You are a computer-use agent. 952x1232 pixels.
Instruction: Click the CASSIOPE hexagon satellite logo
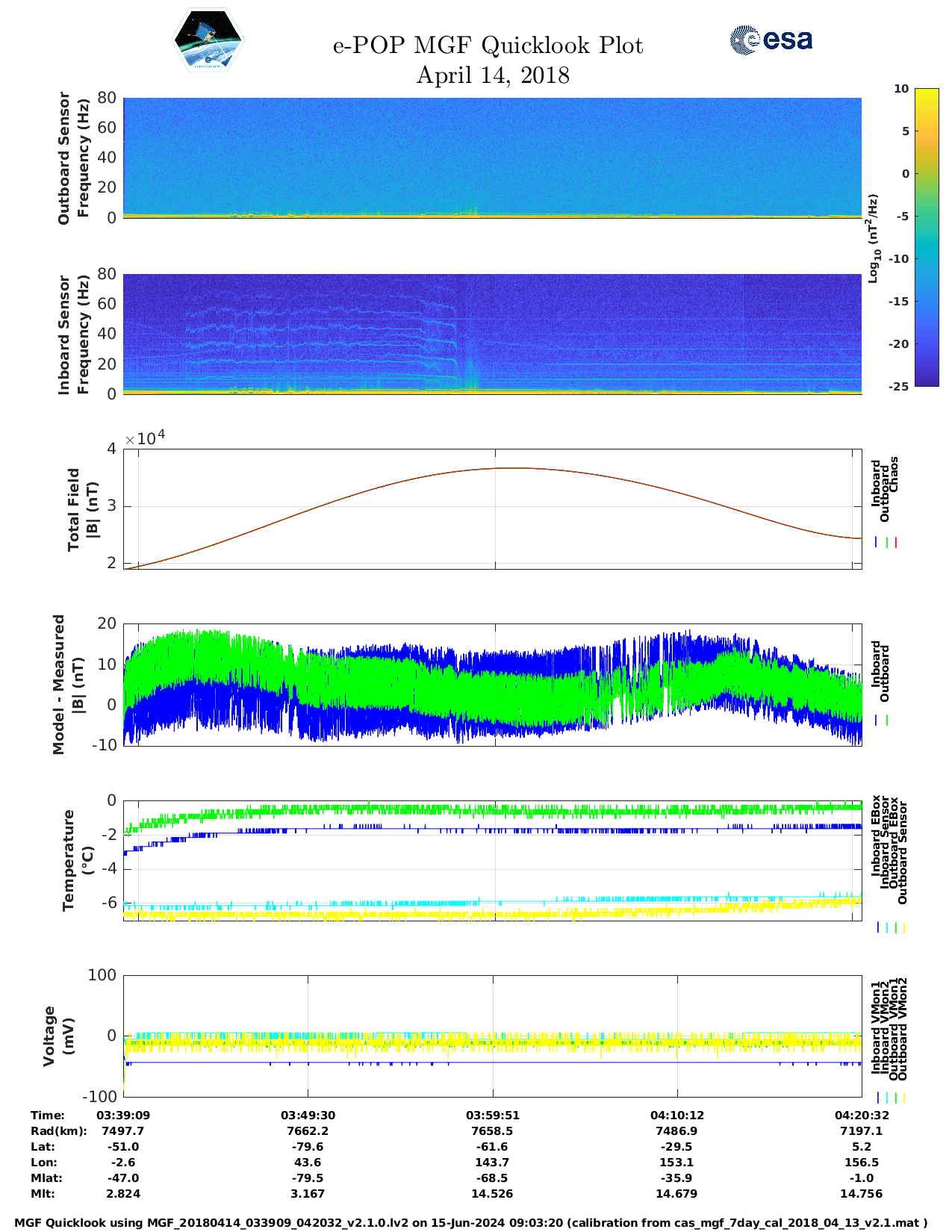tap(208, 41)
